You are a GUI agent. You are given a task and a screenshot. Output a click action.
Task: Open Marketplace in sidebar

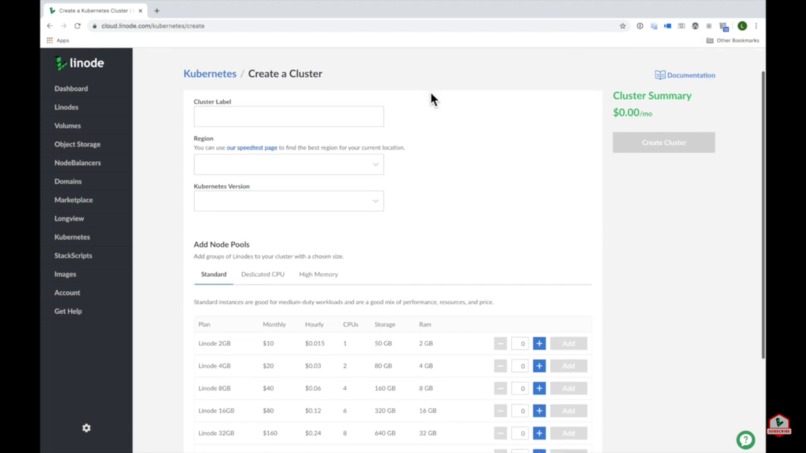coord(74,200)
